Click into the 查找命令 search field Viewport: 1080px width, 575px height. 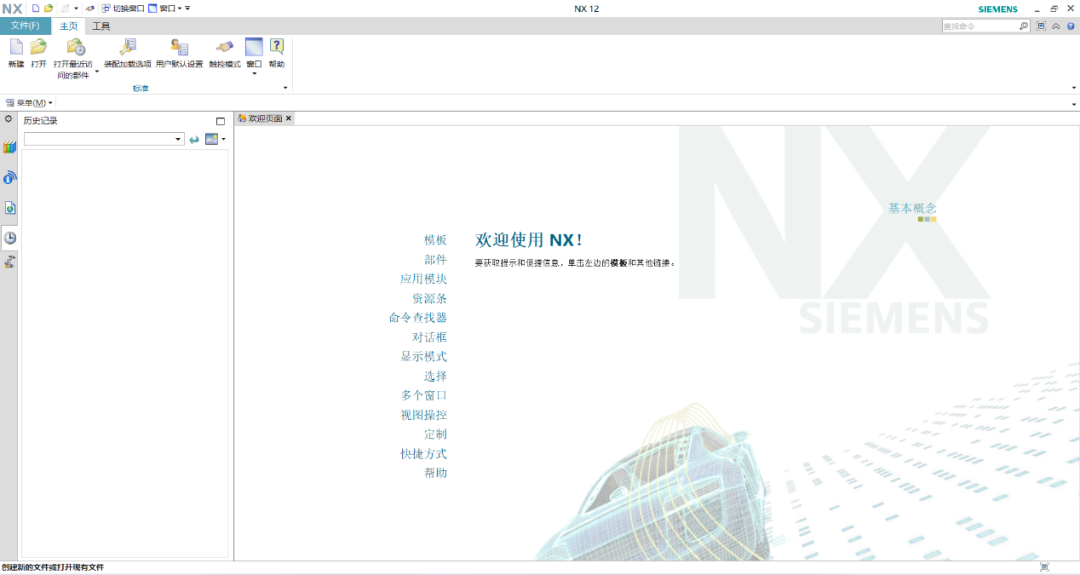pyautogui.click(x=979, y=26)
